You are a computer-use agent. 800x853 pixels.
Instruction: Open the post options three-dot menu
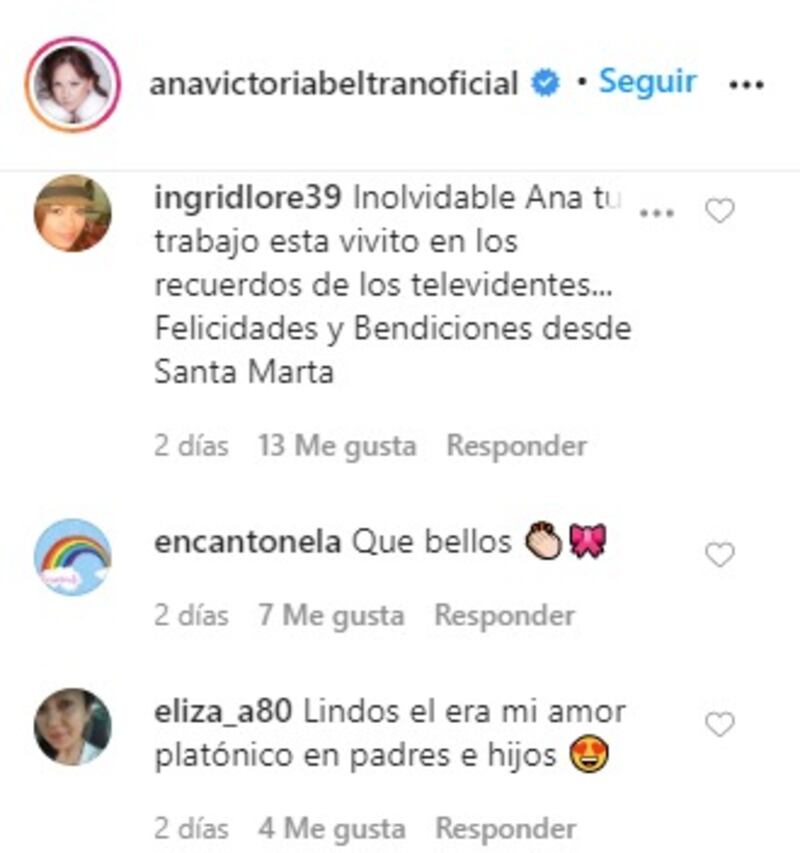[x=746, y=85]
